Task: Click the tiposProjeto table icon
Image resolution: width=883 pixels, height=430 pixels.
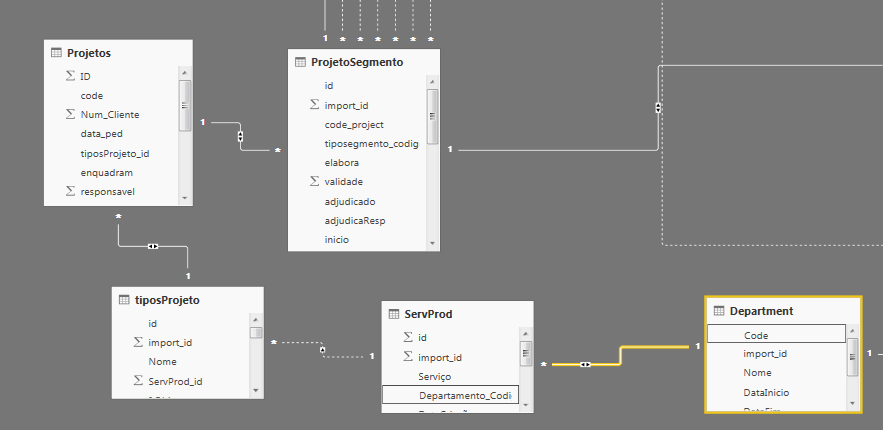Action: 124,300
